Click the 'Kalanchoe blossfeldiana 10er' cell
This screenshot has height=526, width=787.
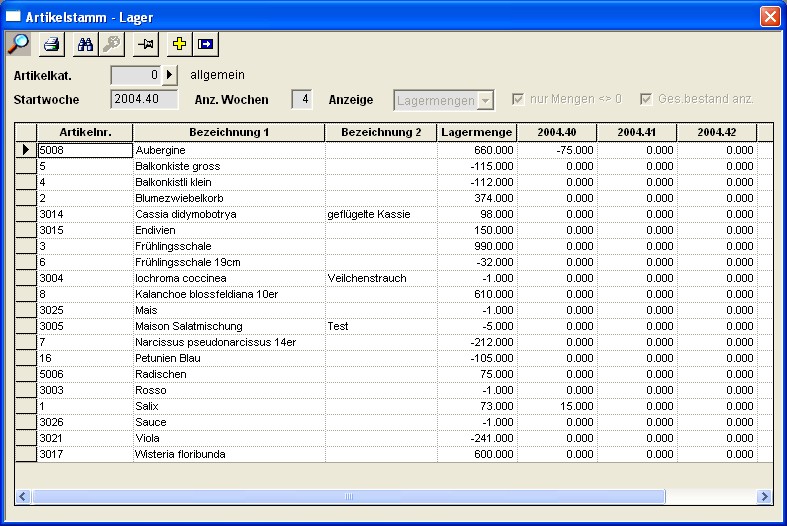pos(229,294)
